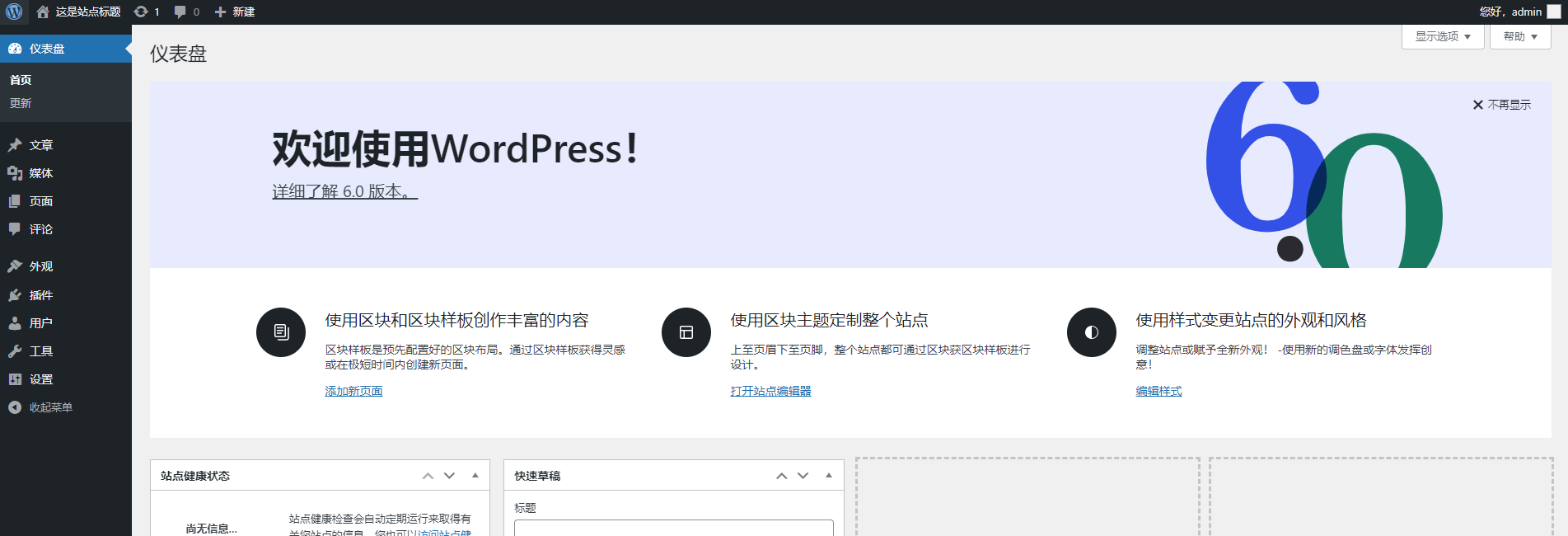Move 快速草稿 widget up
Image resolution: width=1568 pixels, height=536 pixels.
tap(781, 476)
